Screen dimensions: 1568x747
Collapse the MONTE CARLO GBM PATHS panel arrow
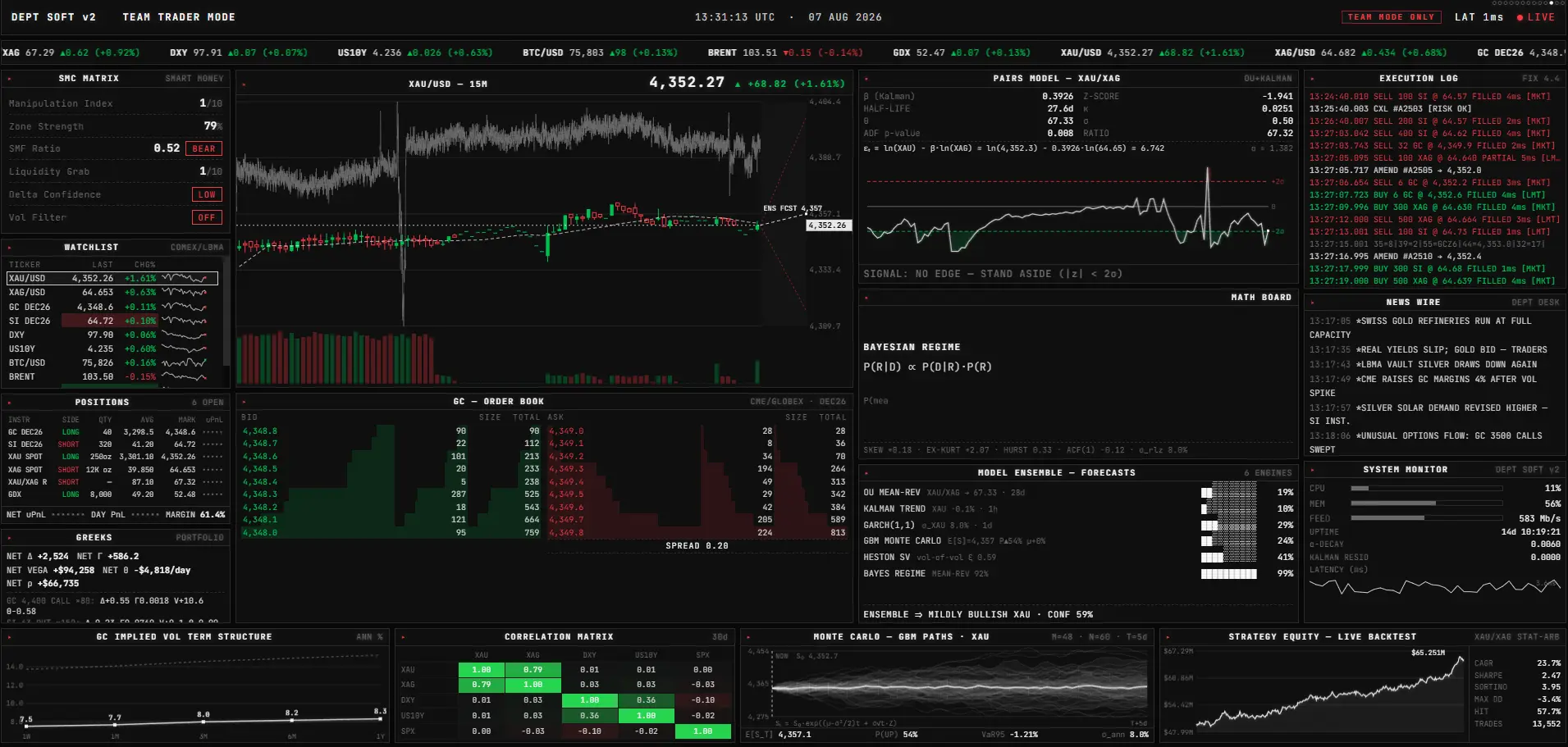pos(749,638)
